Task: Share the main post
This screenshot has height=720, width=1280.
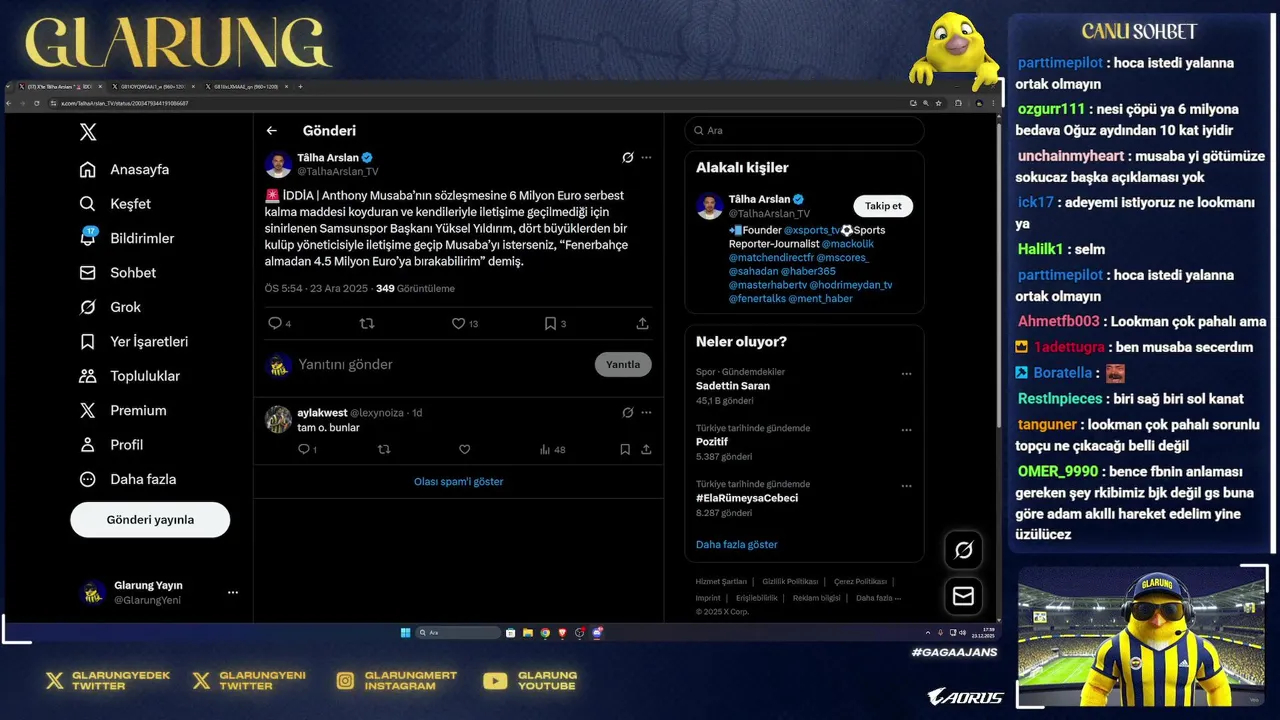Action: point(642,323)
